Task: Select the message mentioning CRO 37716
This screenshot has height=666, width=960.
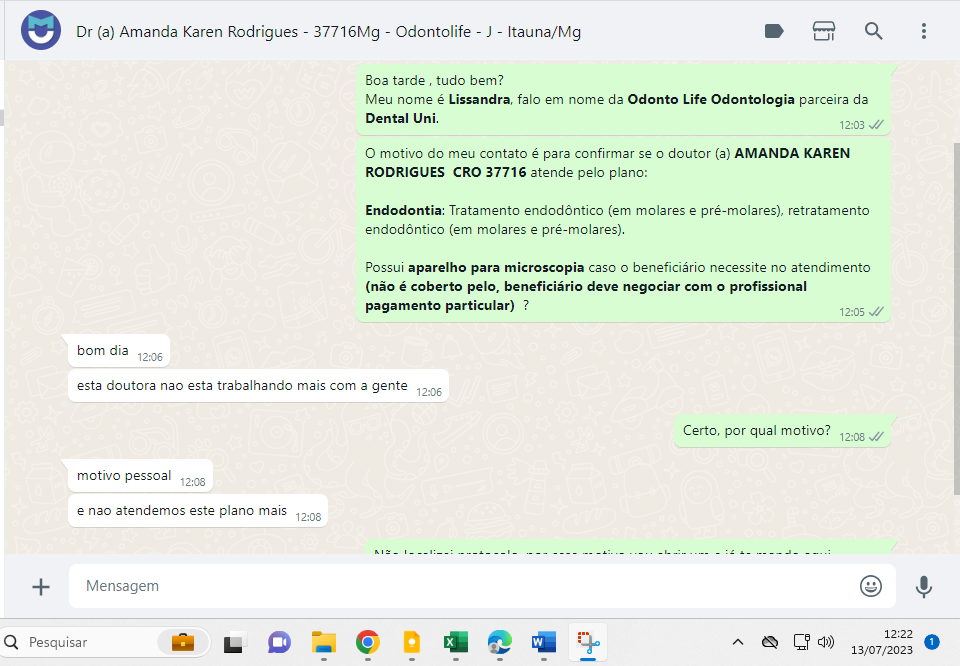Action: point(623,230)
